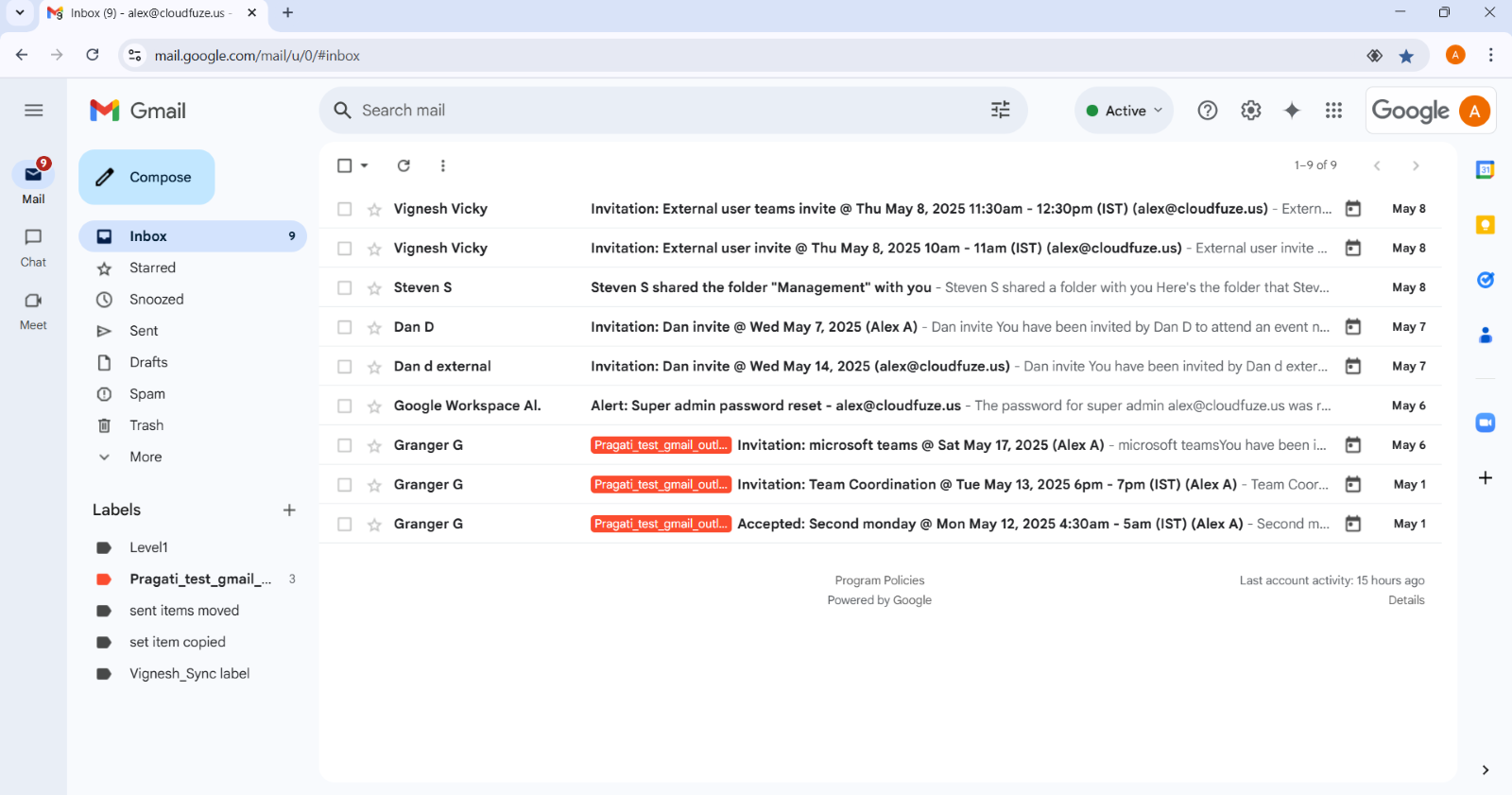Open the set item copied label
Image resolution: width=1512 pixels, height=795 pixels.
tap(178, 642)
